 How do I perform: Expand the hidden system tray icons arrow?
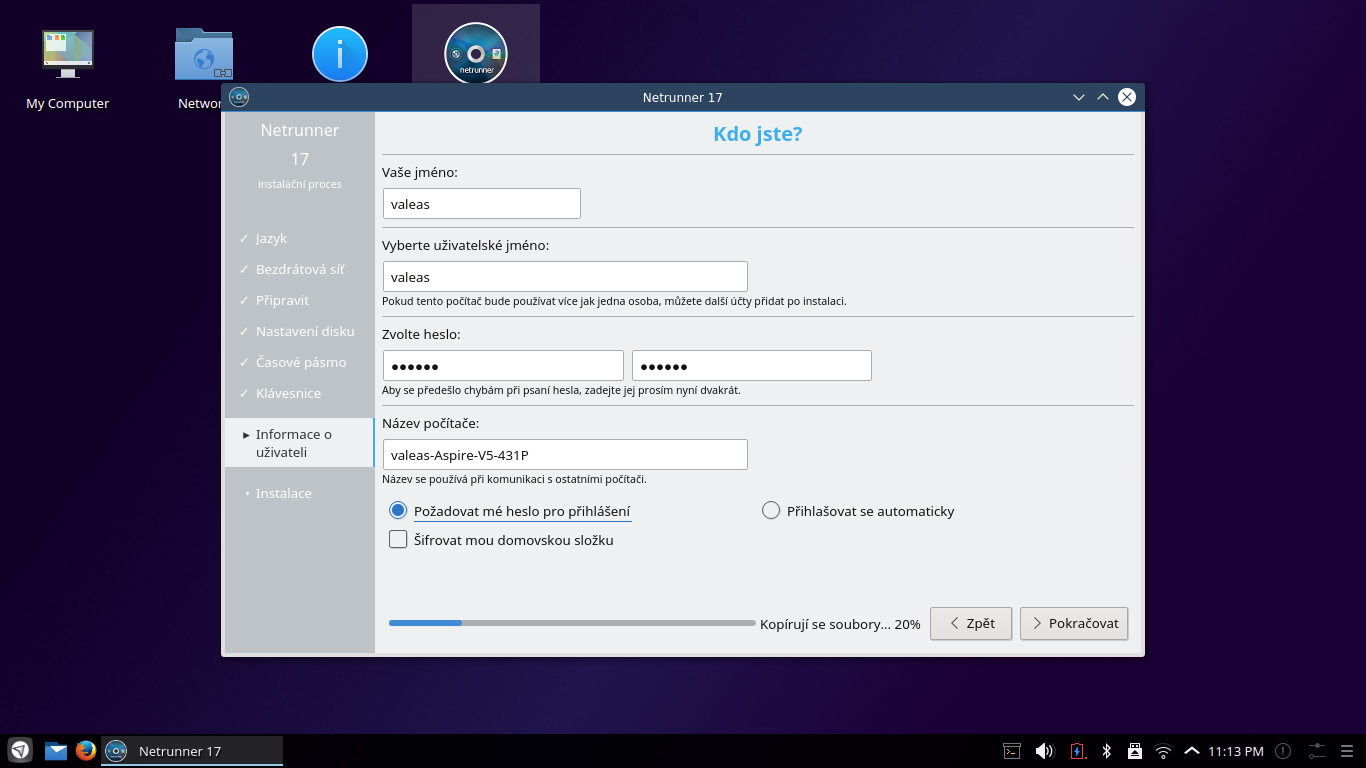tap(1191, 751)
